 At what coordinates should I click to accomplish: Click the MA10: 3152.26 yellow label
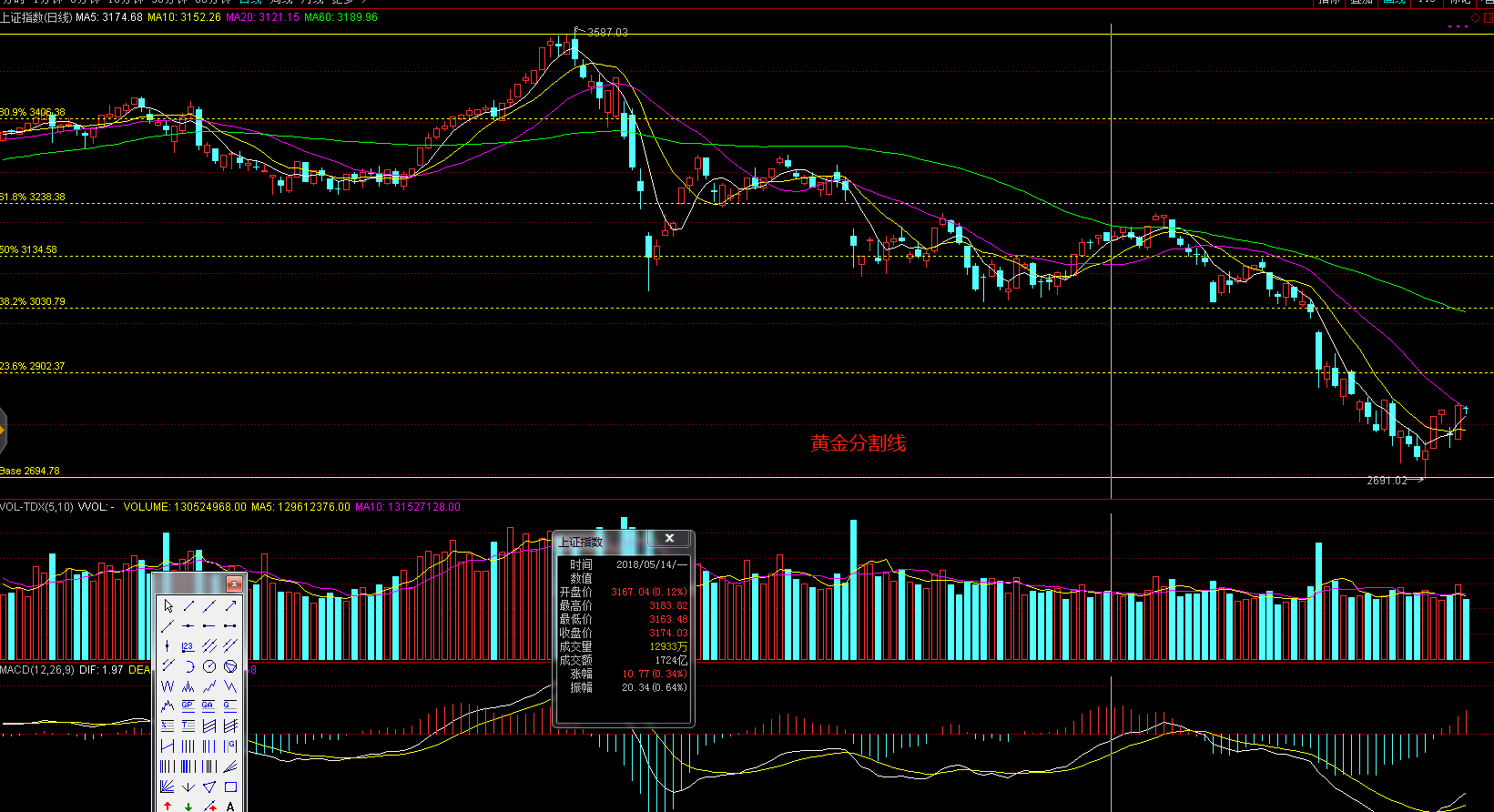pyautogui.click(x=184, y=17)
